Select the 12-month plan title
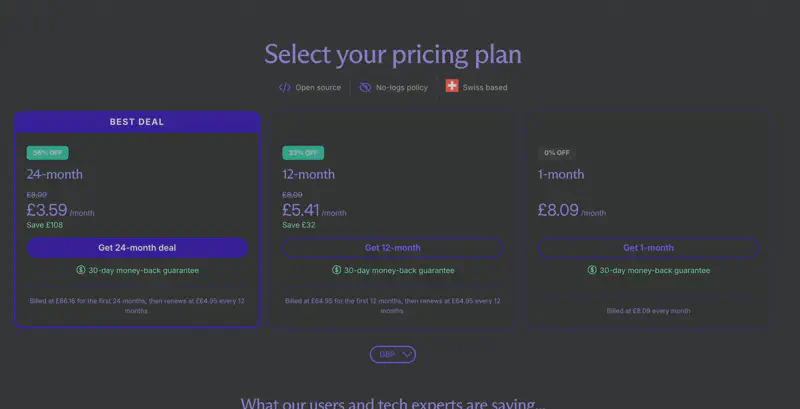 pos(309,174)
